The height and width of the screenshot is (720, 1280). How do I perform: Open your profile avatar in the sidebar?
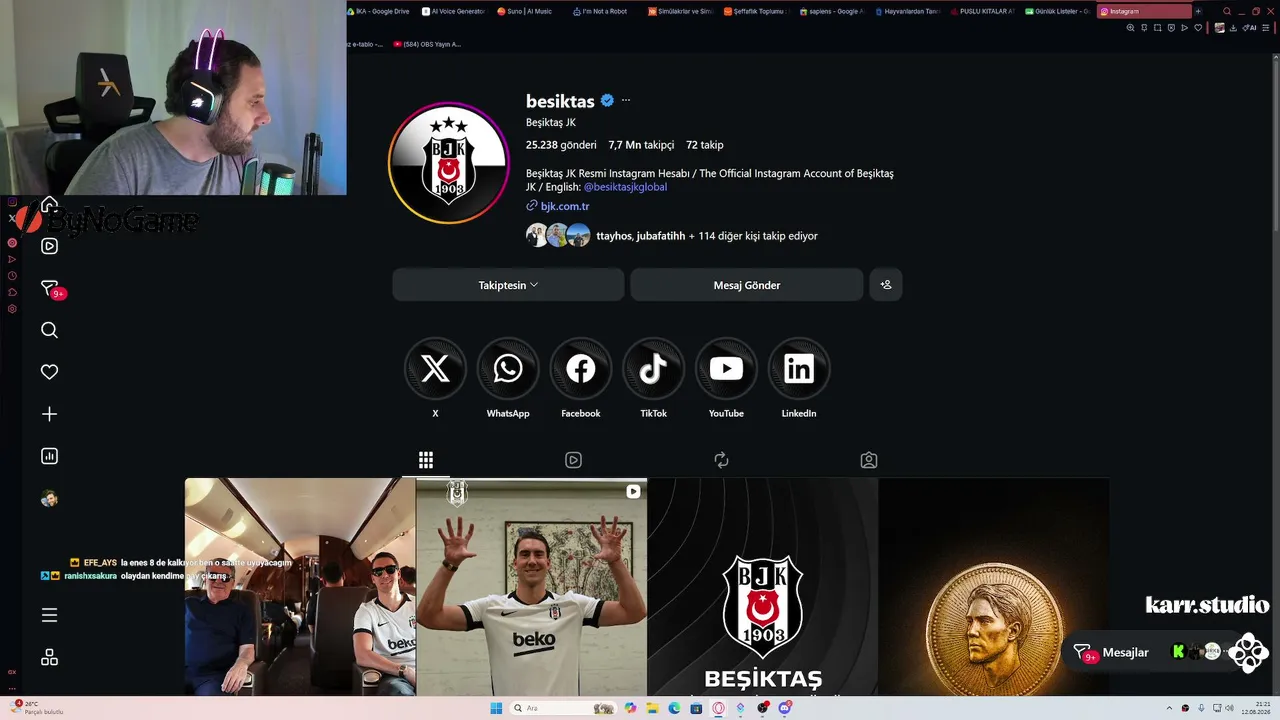click(x=49, y=499)
